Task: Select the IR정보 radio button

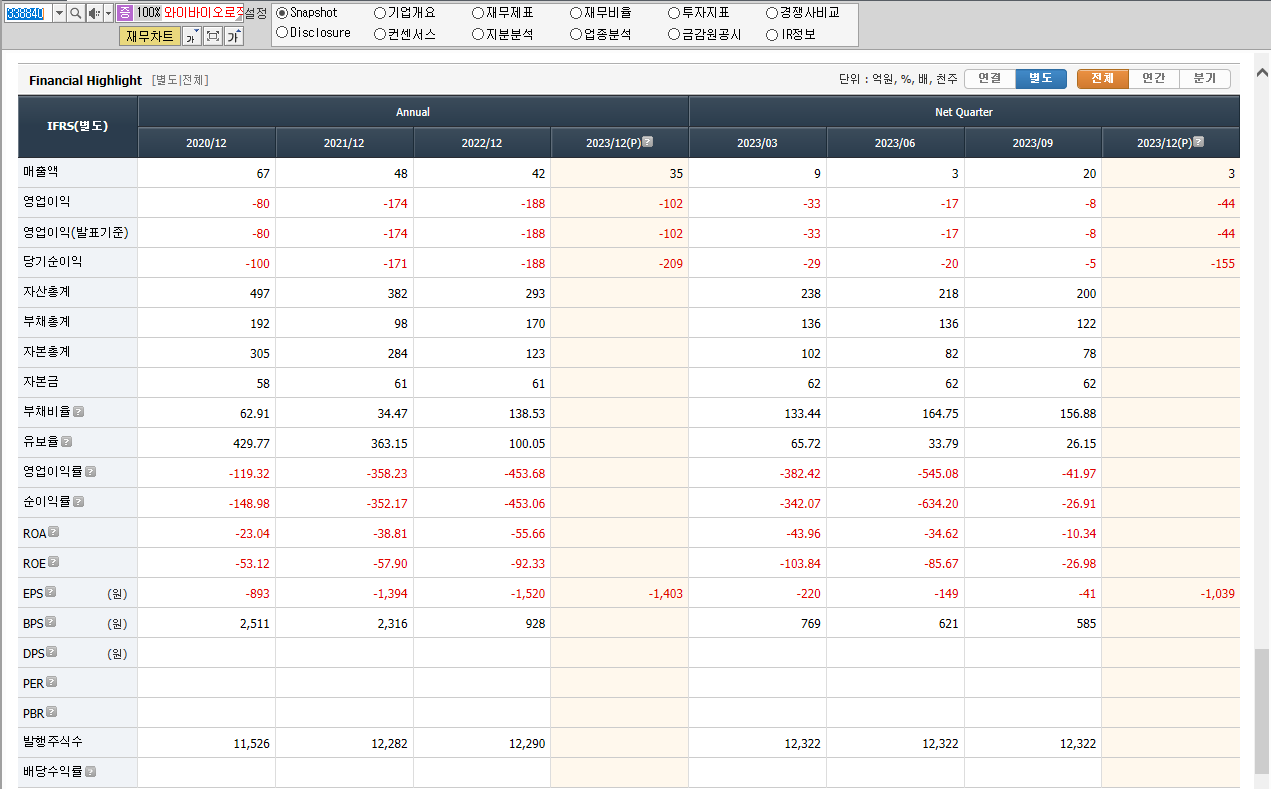Action: (x=772, y=34)
